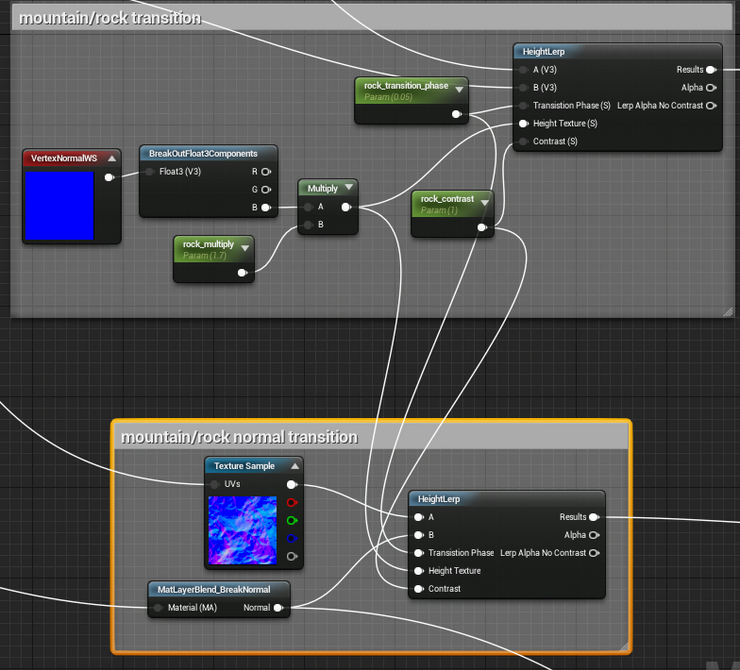The width and height of the screenshot is (740, 670).
Task: Click the MatLayerBlend_BreakNormal Normal output pin
Action: [x=278, y=608]
